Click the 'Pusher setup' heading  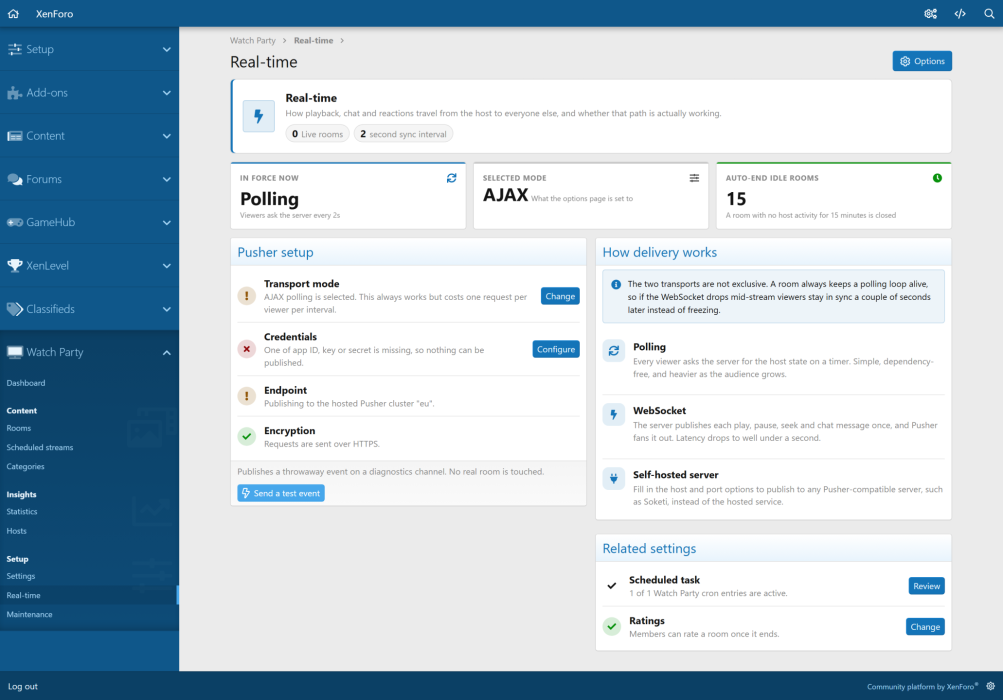click(x=276, y=252)
